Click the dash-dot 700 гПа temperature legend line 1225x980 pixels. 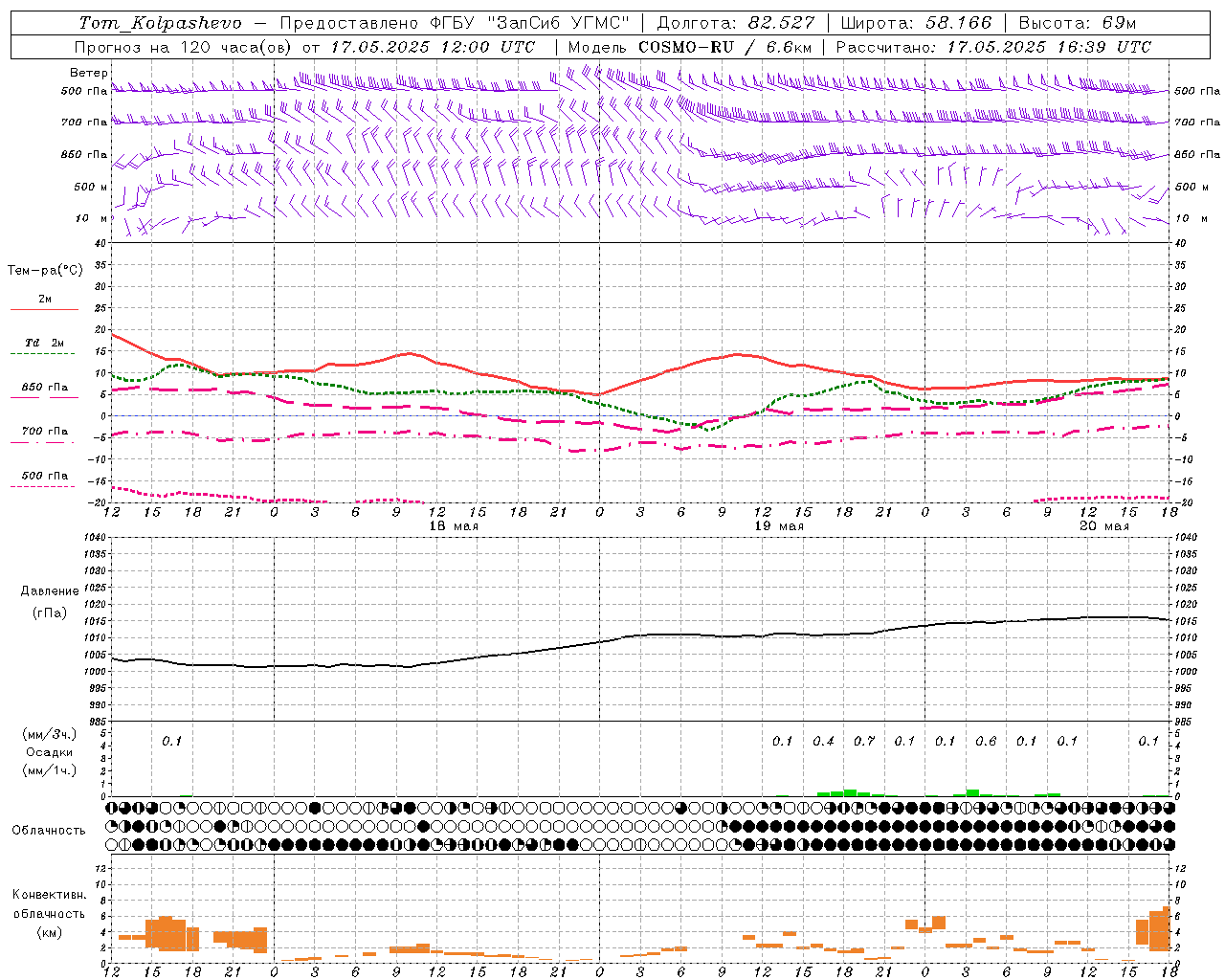click(x=44, y=442)
